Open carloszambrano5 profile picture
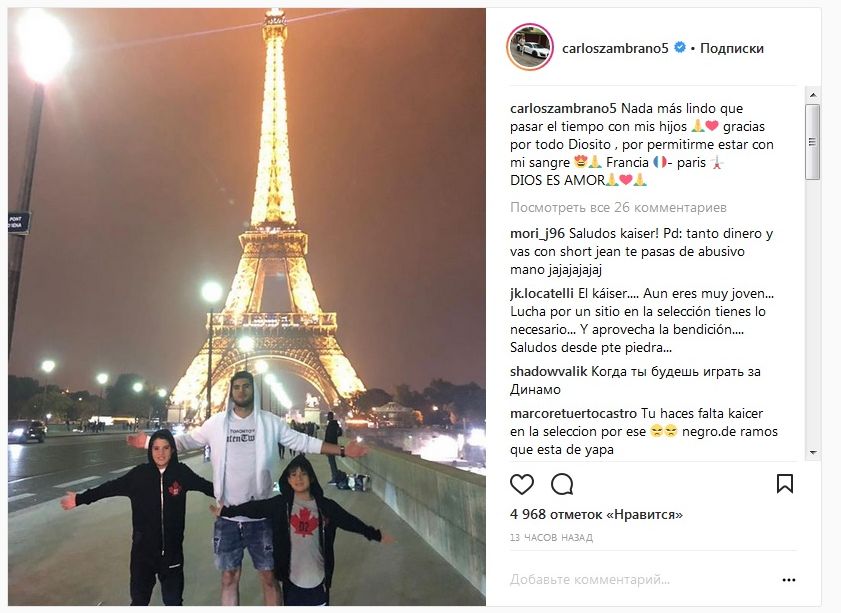Image resolution: width=841 pixels, height=613 pixels. [530, 47]
